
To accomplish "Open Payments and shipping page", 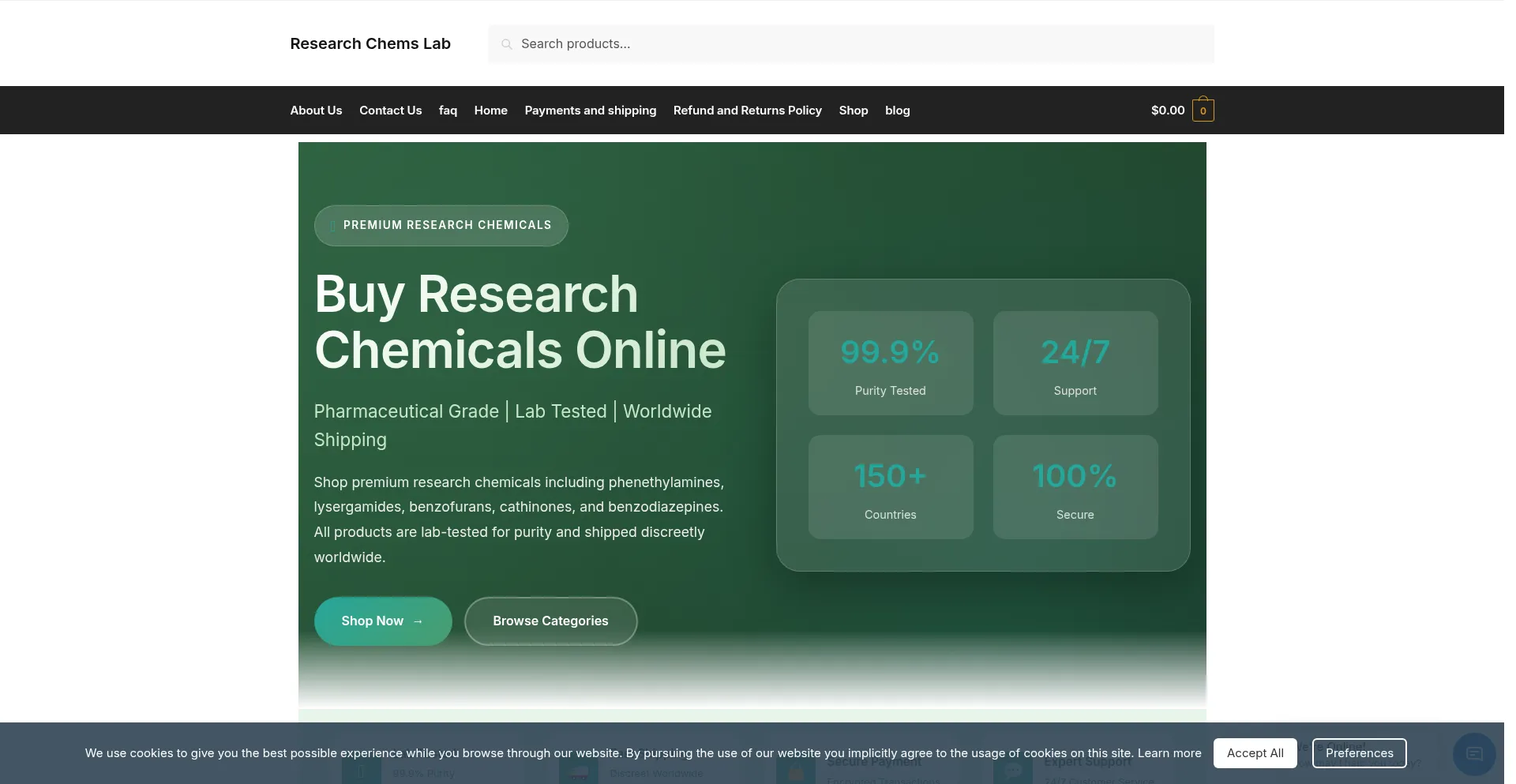I will point(590,110).
